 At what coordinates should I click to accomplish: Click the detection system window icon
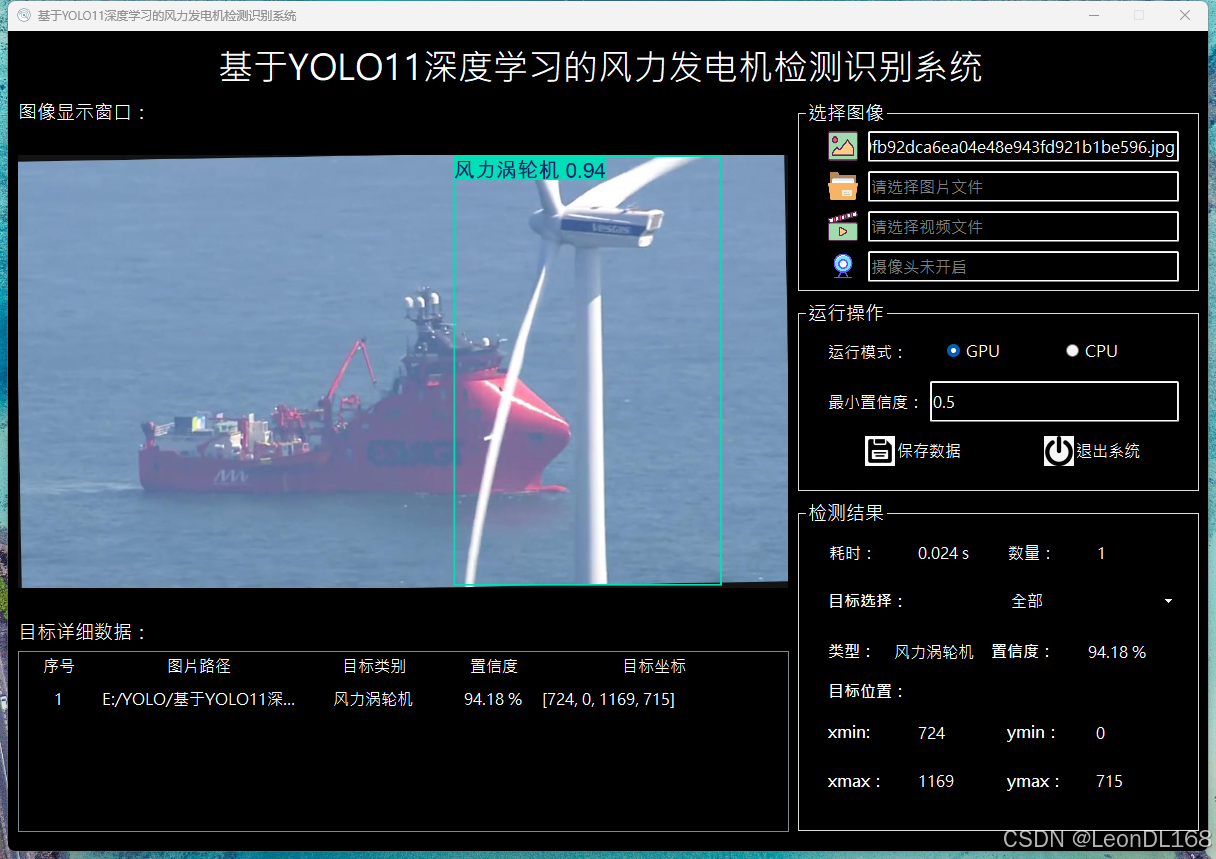click(22, 15)
